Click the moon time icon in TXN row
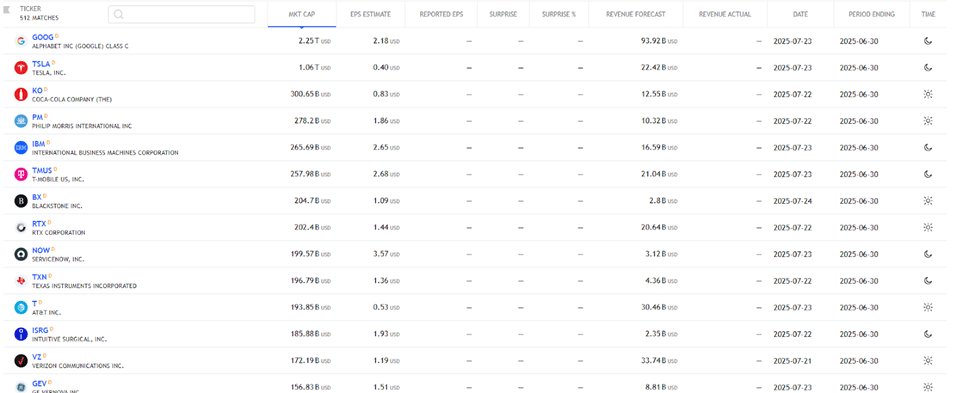975x393 pixels. (x=928, y=281)
